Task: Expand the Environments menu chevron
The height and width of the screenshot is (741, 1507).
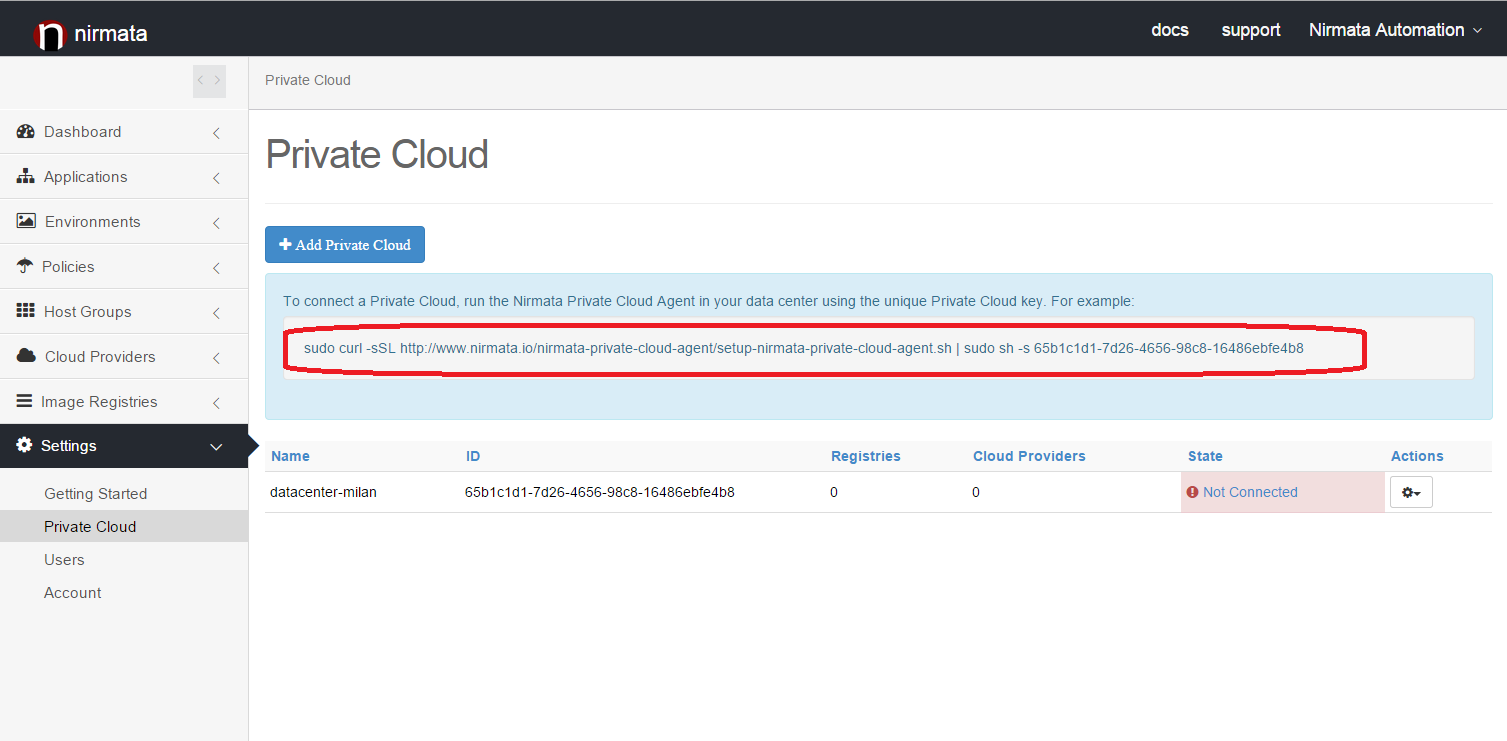Action: tap(216, 223)
